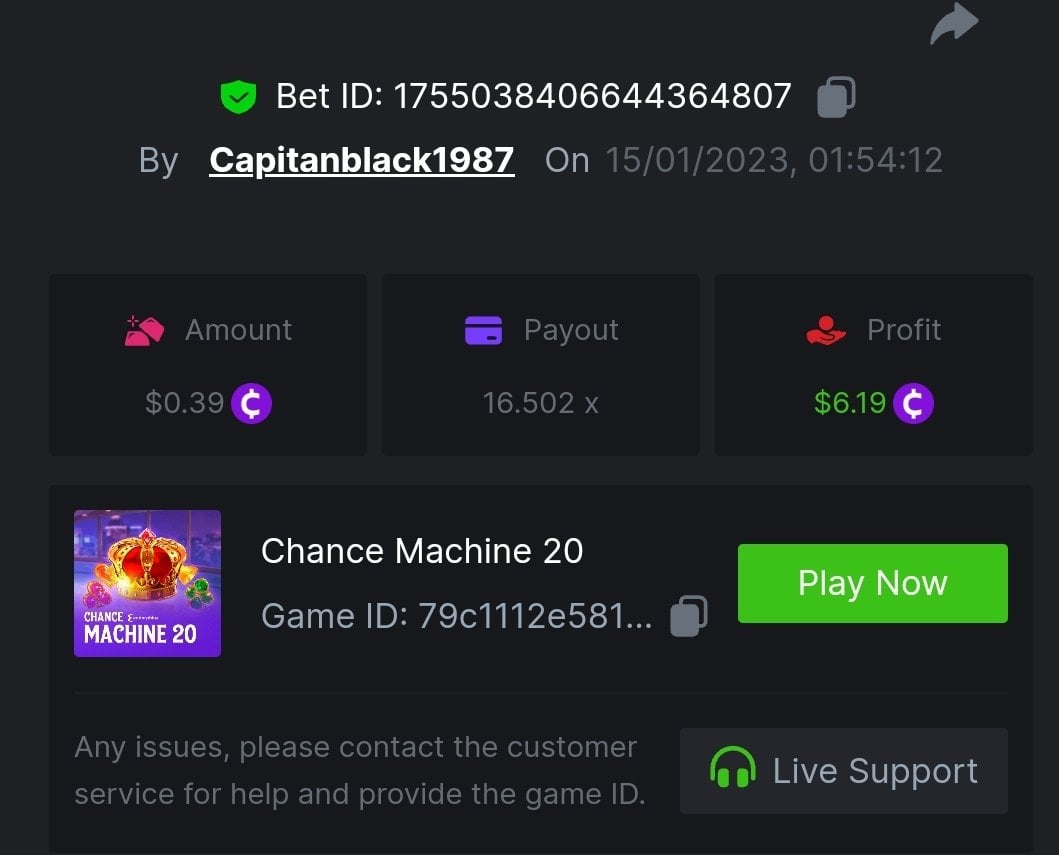Select the Bet ID number text
Viewport: 1059px width, 855px height.
[x=592, y=97]
